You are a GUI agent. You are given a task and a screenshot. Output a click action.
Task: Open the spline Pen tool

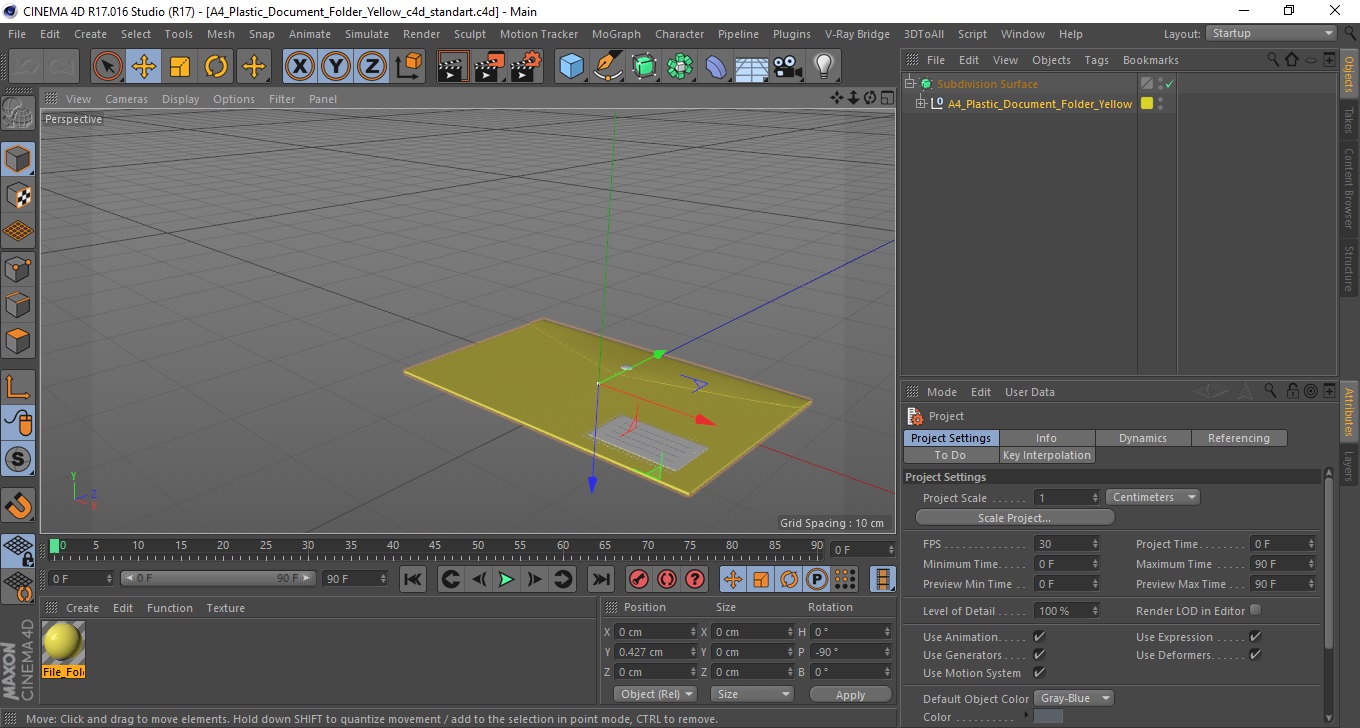pyautogui.click(x=608, y=67)
